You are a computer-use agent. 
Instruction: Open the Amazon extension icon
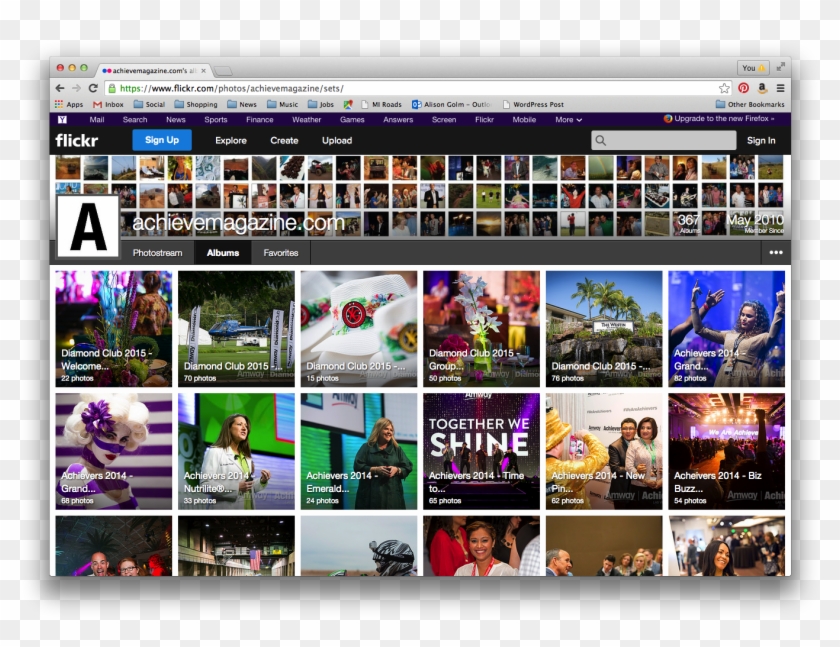coord(761,88)
